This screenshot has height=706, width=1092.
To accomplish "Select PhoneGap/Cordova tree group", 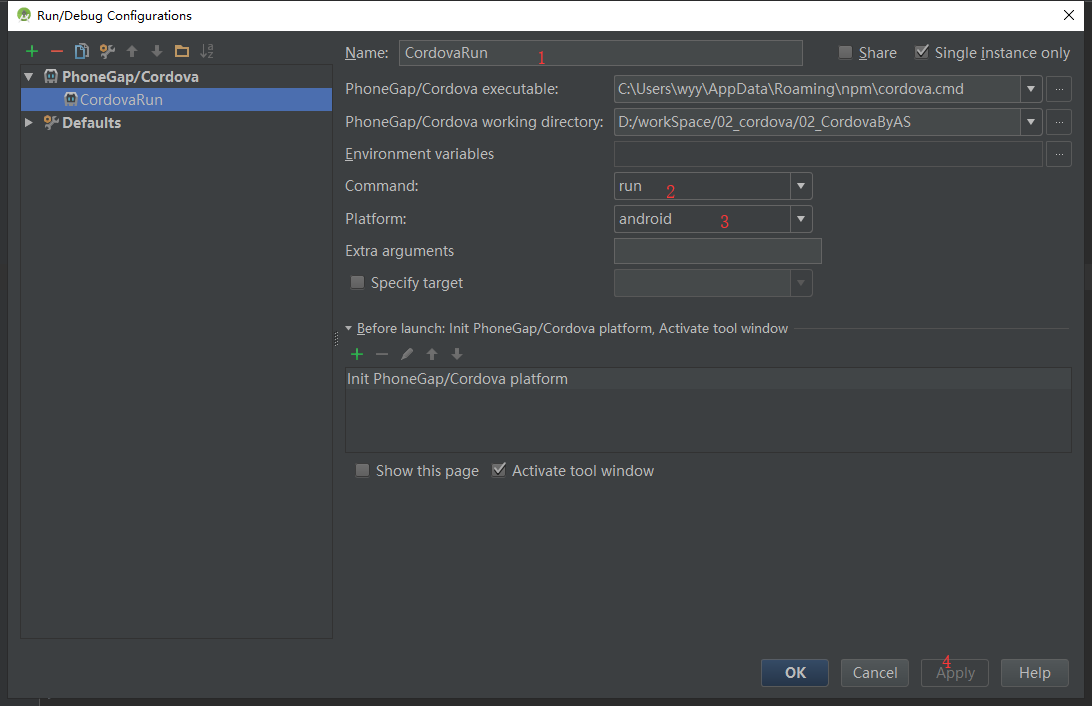I will pos(130,77).
